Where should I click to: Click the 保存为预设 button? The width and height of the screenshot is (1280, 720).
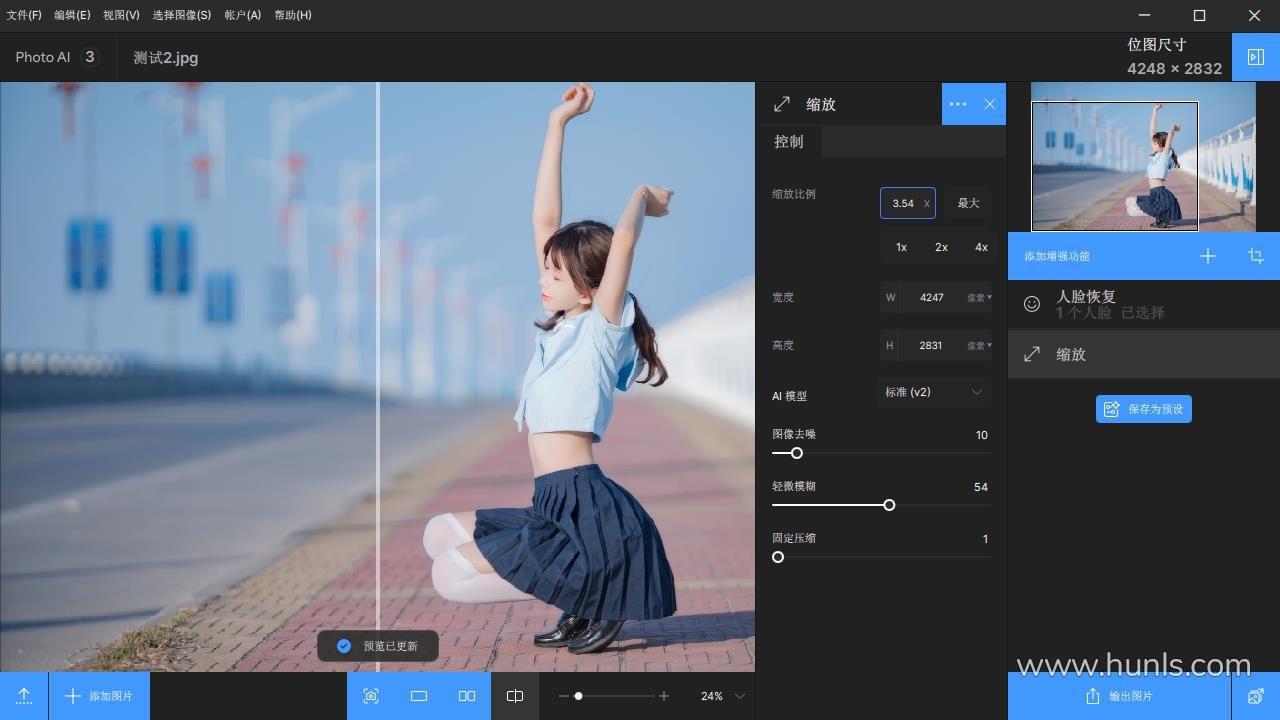(1144, 409)
